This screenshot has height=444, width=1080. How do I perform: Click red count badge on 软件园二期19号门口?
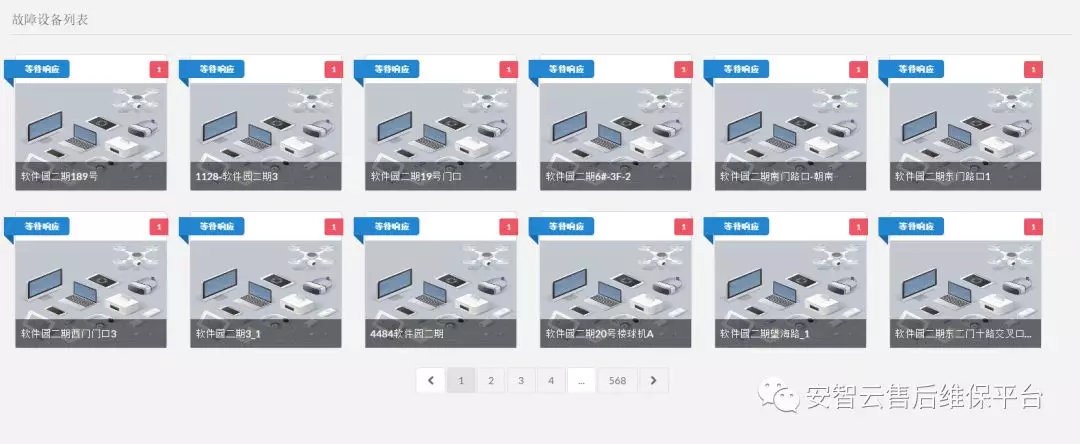[x=507, y=70]
